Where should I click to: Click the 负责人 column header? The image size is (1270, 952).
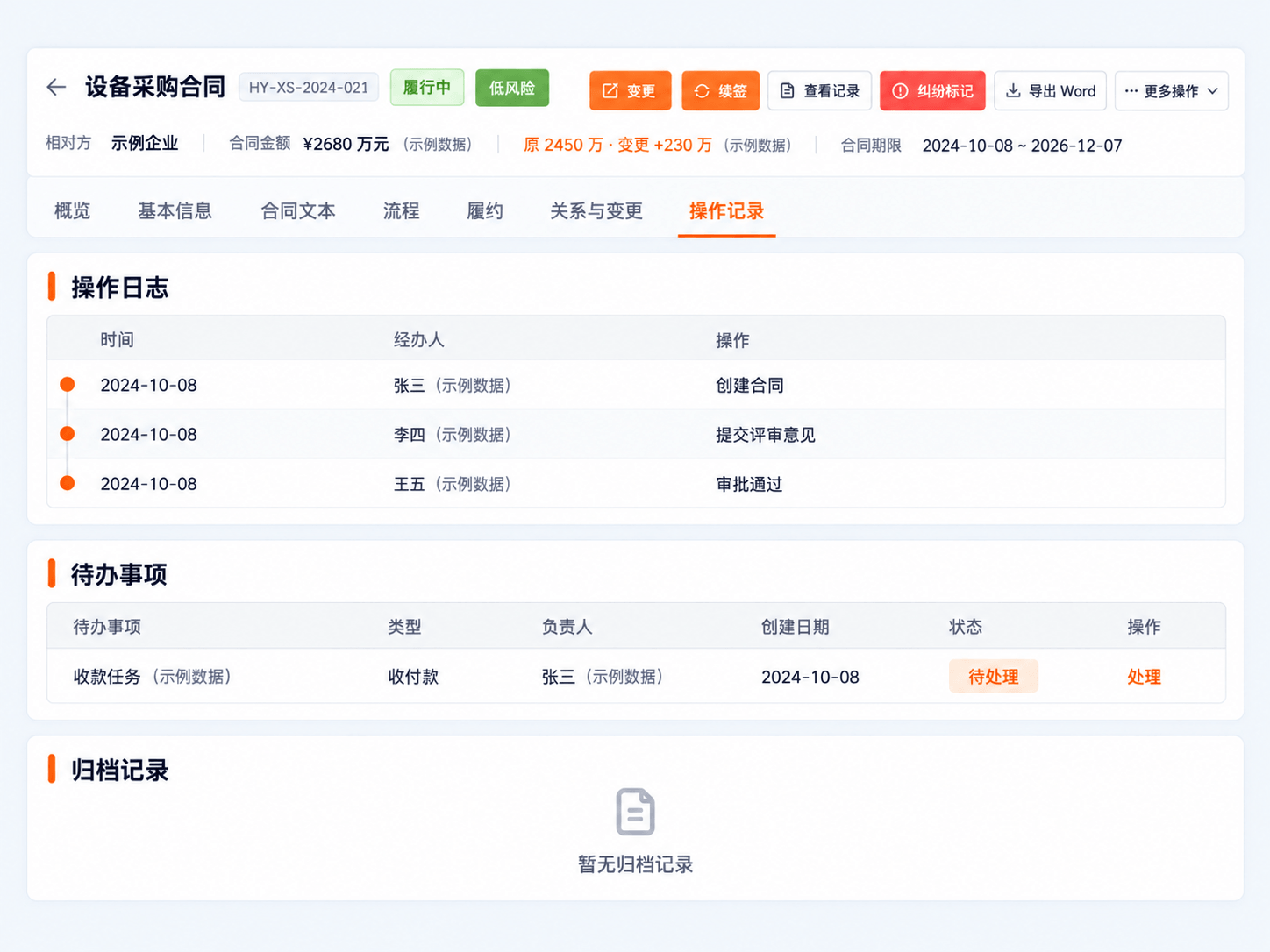567,627
